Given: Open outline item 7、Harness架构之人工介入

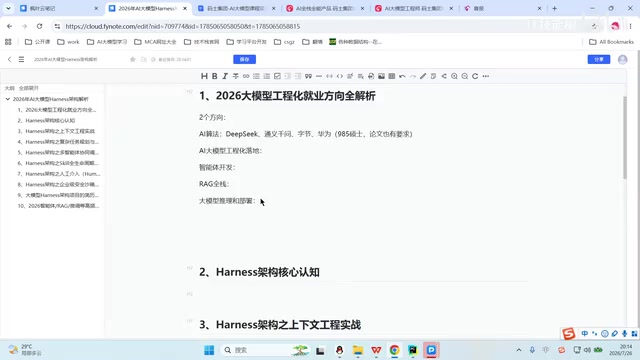Looking at the screenshot, I should [59, 173].
